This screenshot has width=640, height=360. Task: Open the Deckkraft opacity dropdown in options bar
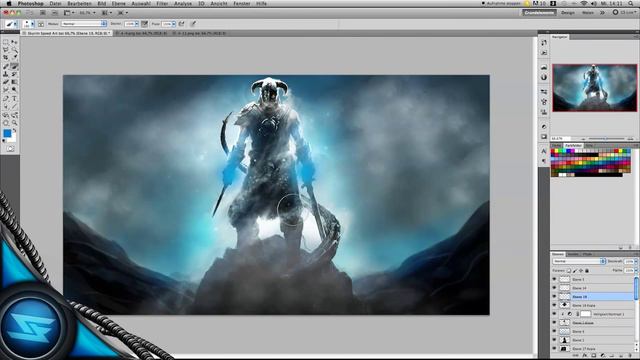tap(136, 24)
